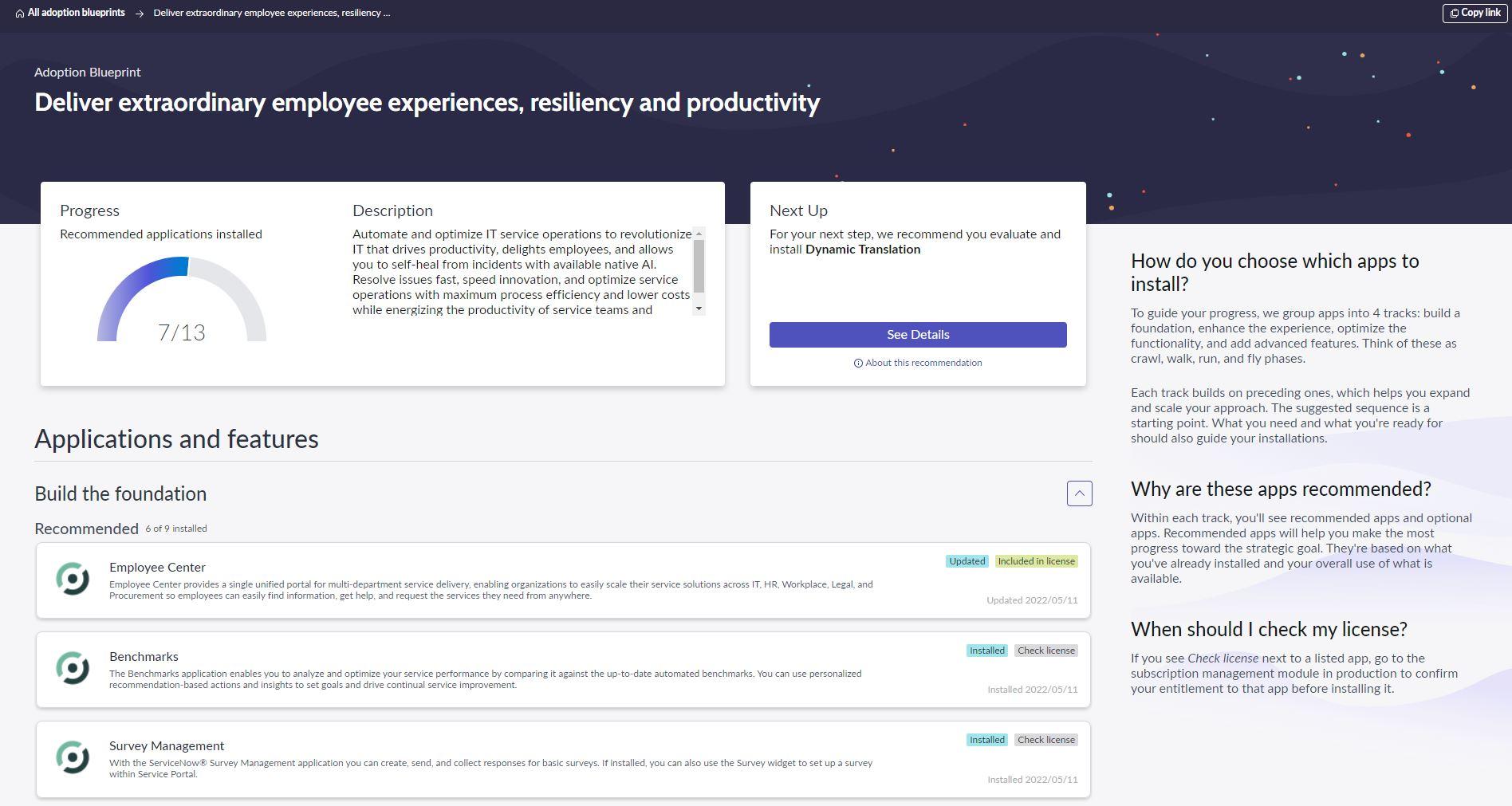
Task: Click the 7/13 progress gauge
Action: click(x=182, y=331)
